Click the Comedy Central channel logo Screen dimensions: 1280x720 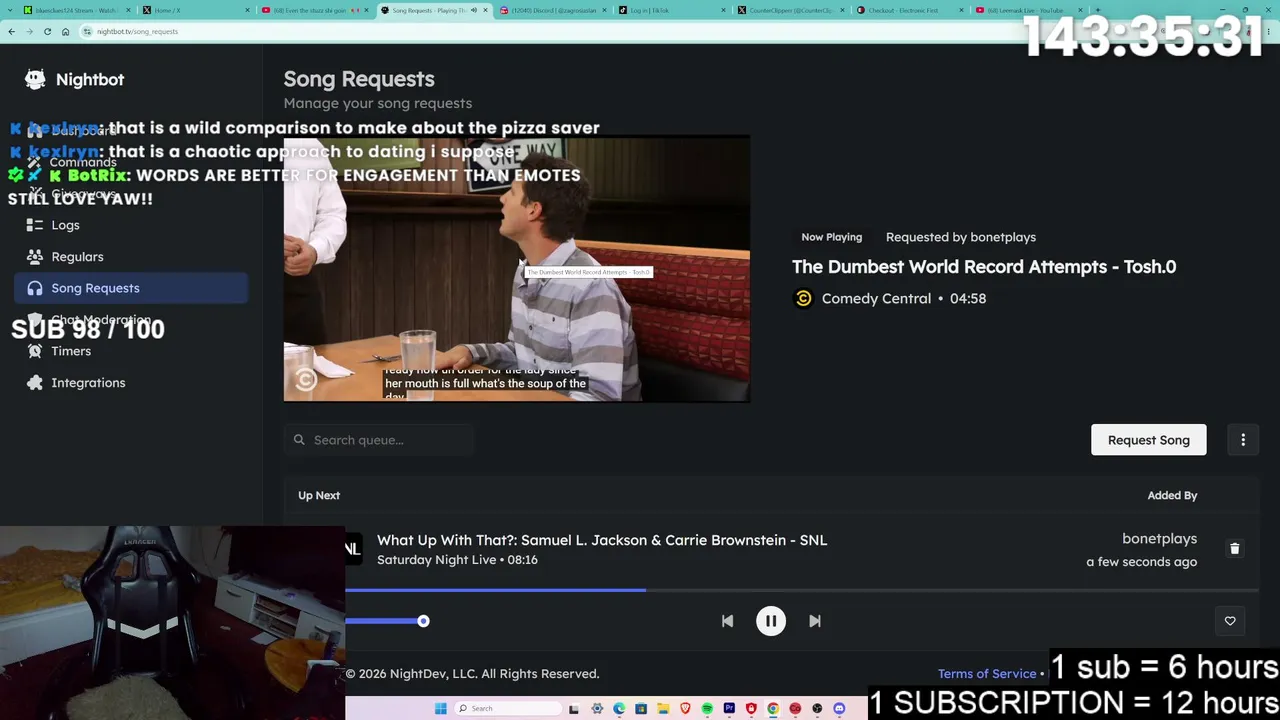[x=803, y=299]
